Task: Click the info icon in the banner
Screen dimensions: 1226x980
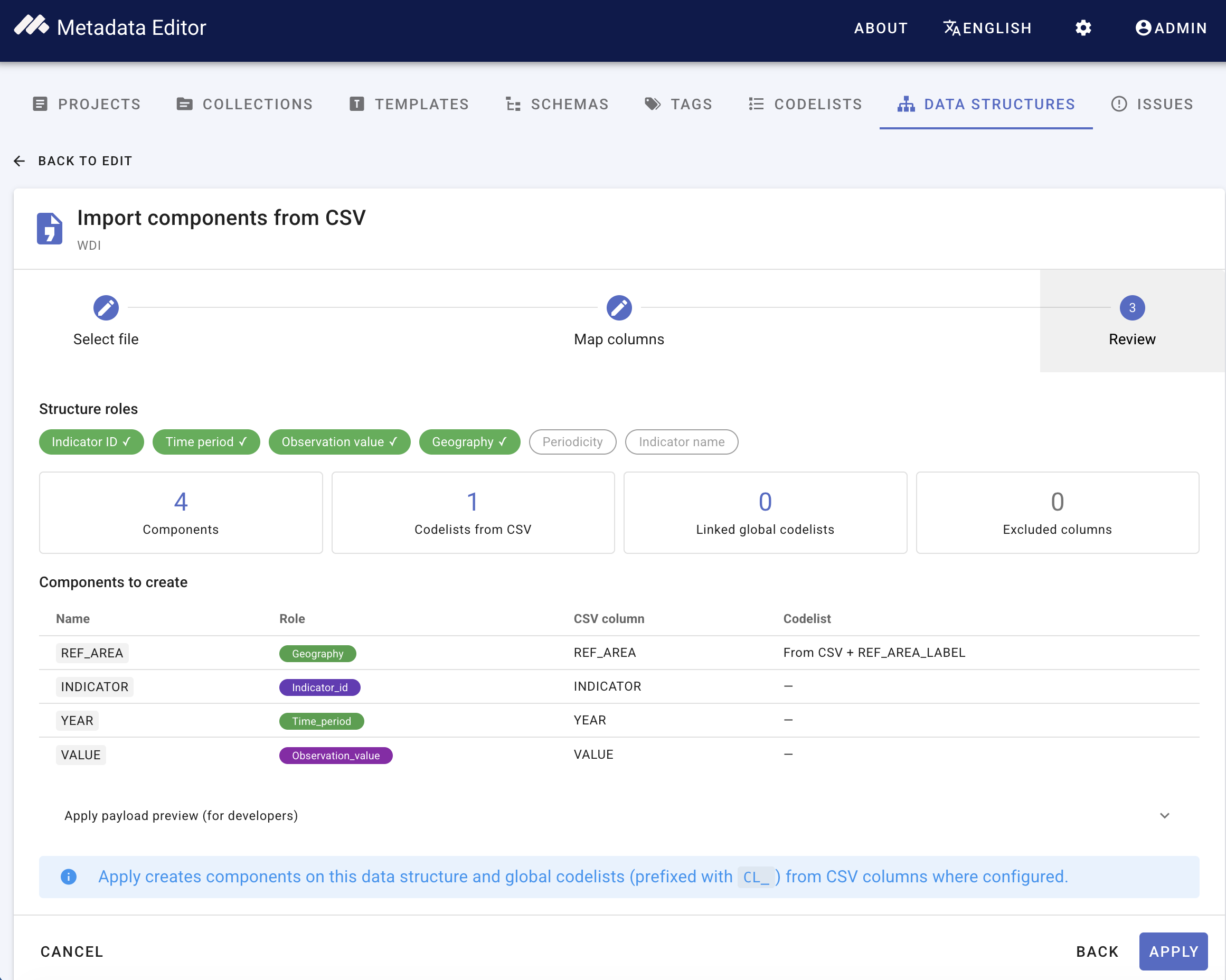Action: click(x=68, y=877)
